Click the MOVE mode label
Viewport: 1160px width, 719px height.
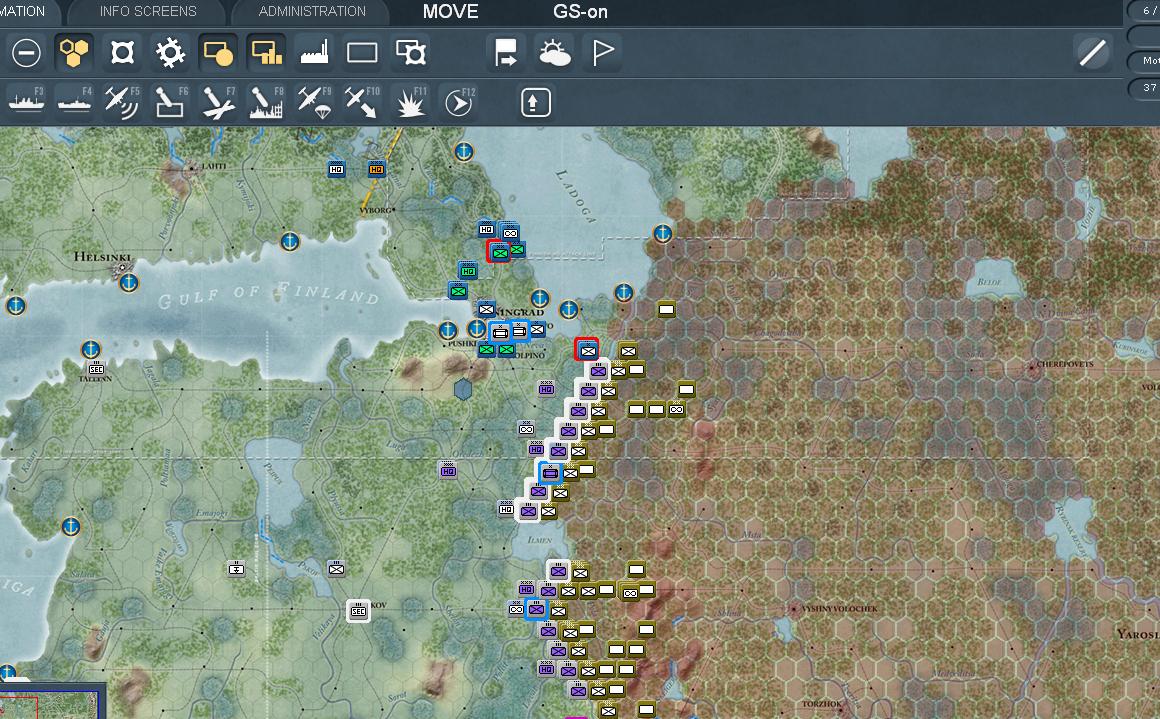coord(451,11)
